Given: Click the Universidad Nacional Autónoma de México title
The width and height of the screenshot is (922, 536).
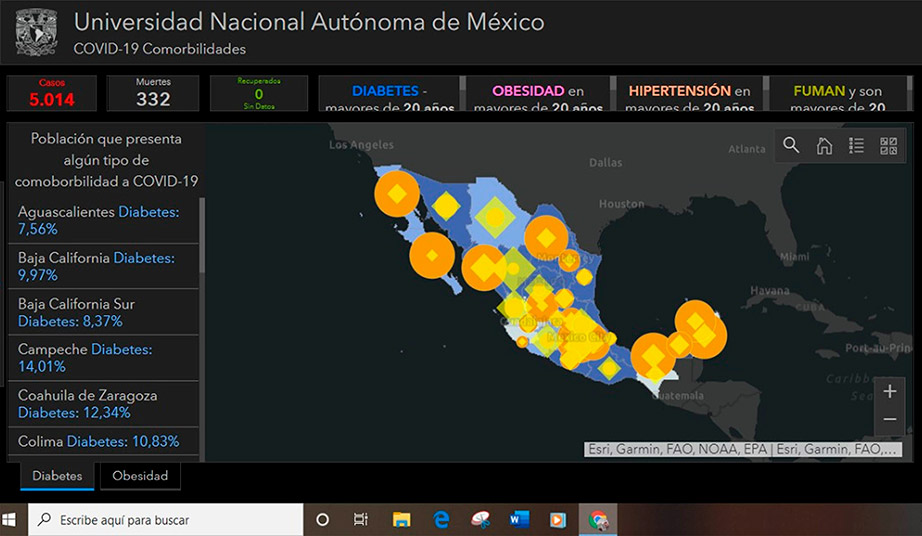Looking at the screenshot, I should [x=309, y=22].
